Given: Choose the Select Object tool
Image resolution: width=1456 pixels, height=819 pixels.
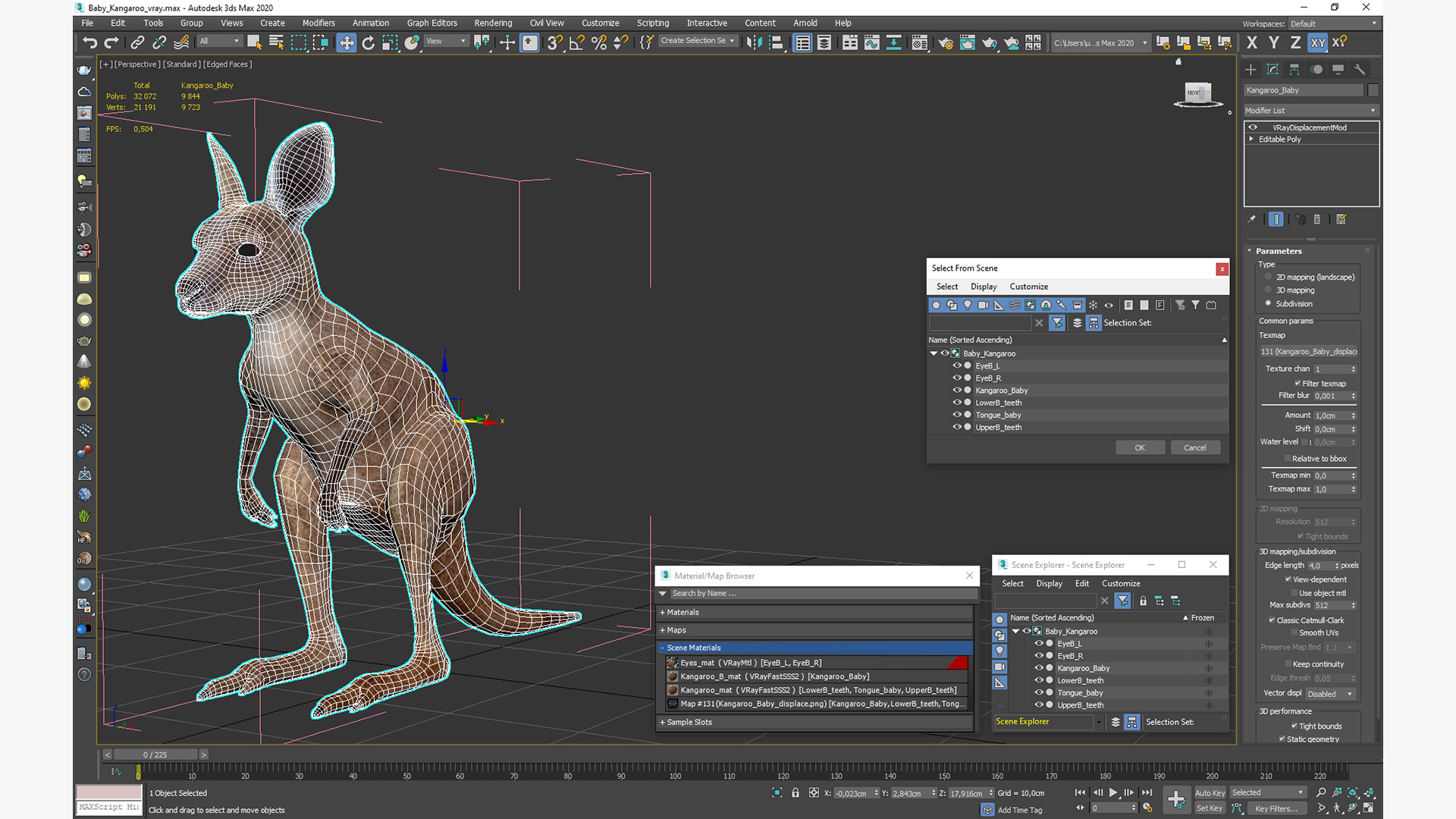Looking at the screenshot, I should [254, 42].
